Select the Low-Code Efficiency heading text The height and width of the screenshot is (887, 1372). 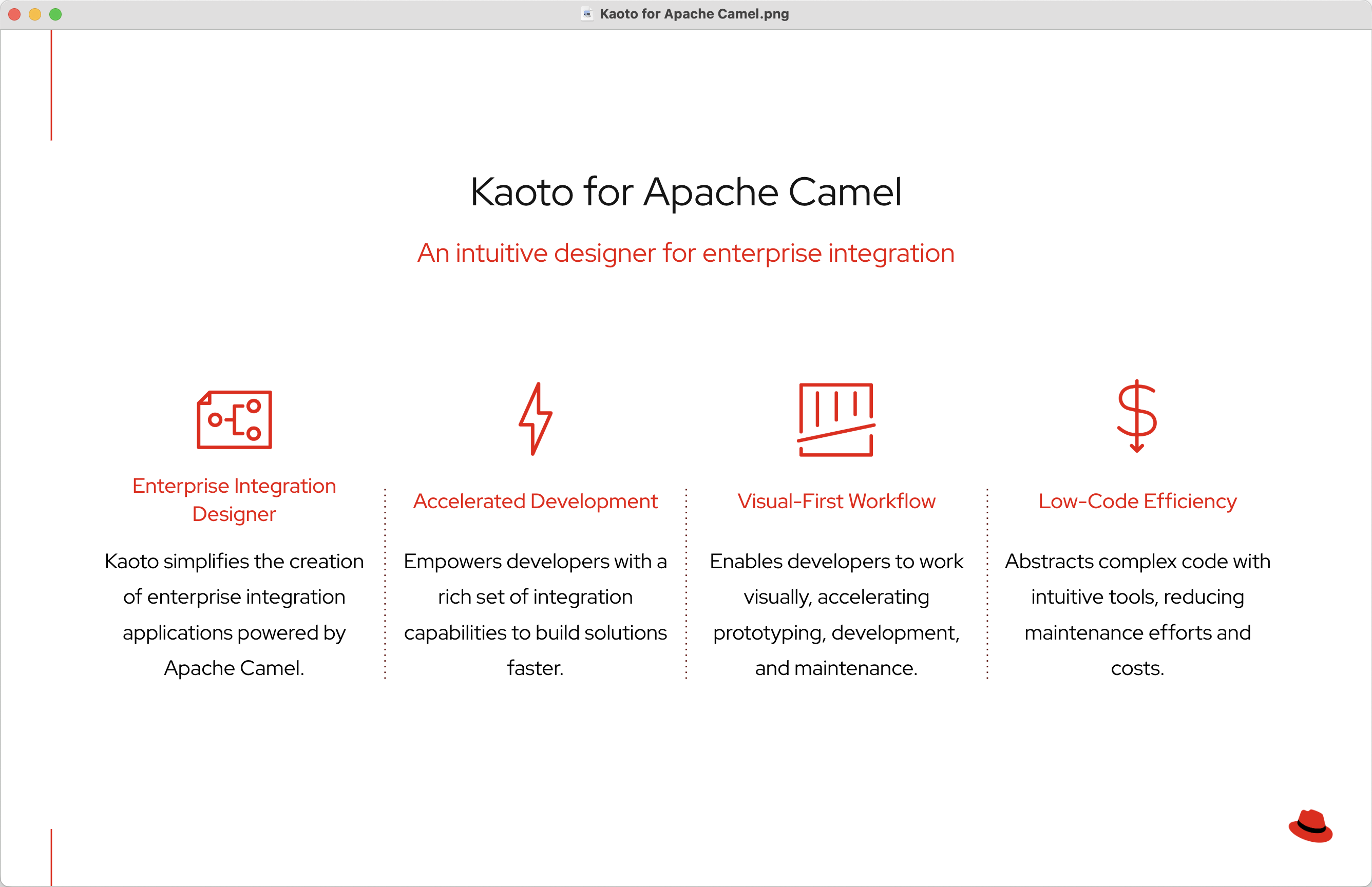click(x=1137, y=501)
